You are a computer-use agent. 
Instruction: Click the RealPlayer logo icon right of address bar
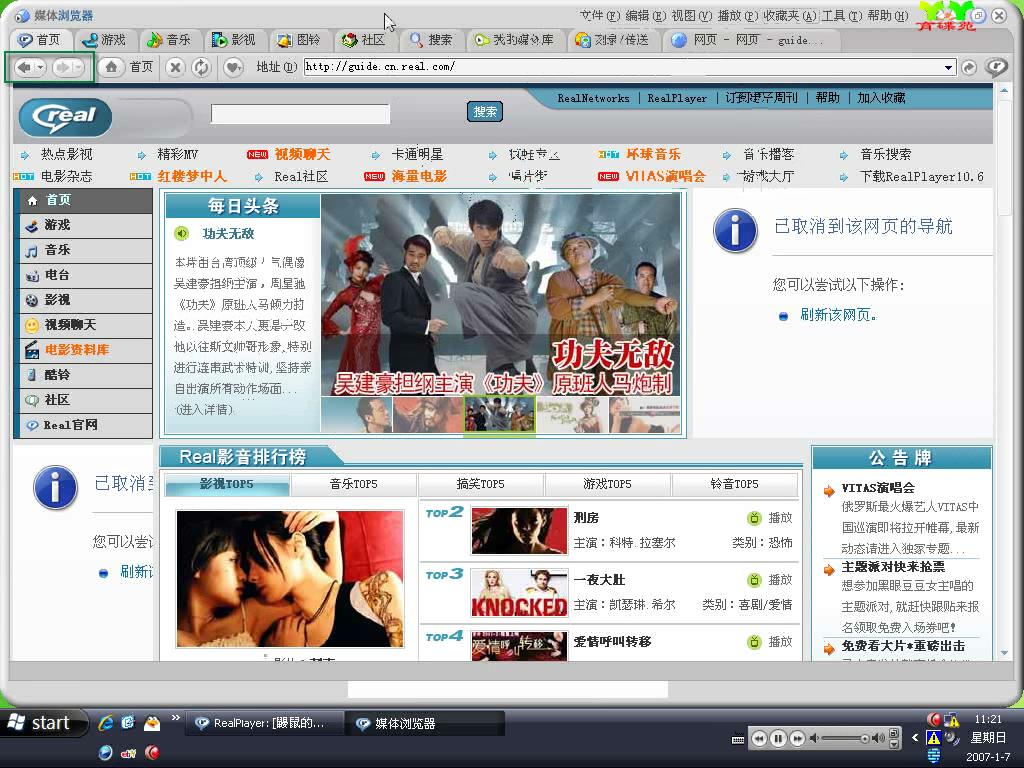(x=996, y=67)
